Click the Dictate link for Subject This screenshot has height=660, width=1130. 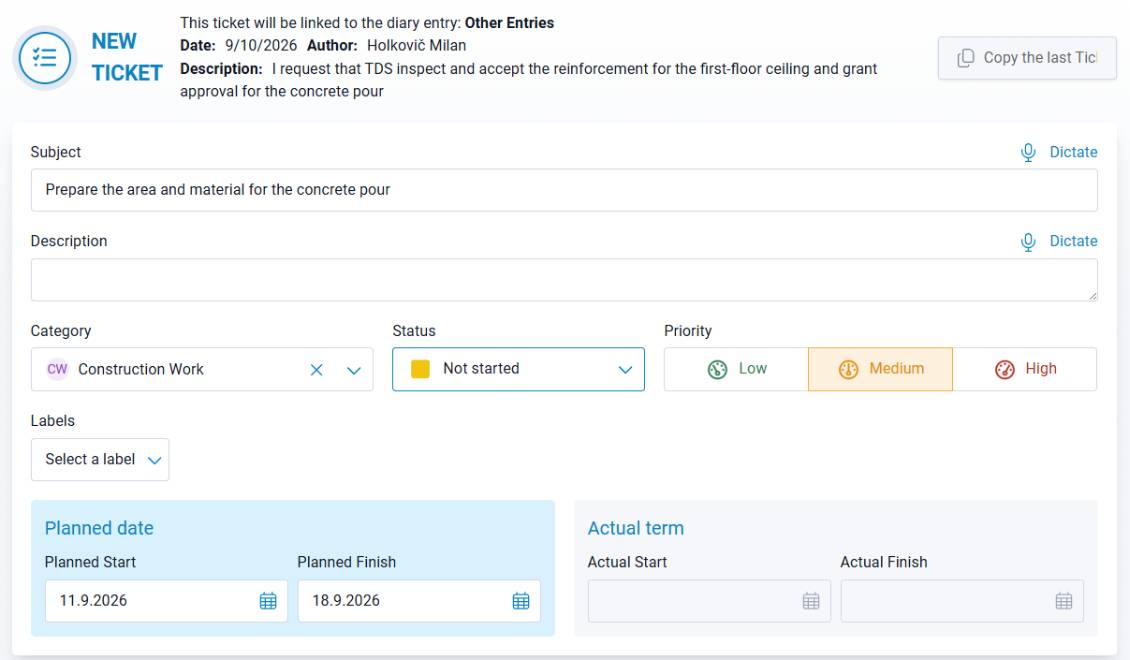coord(1073,152)
